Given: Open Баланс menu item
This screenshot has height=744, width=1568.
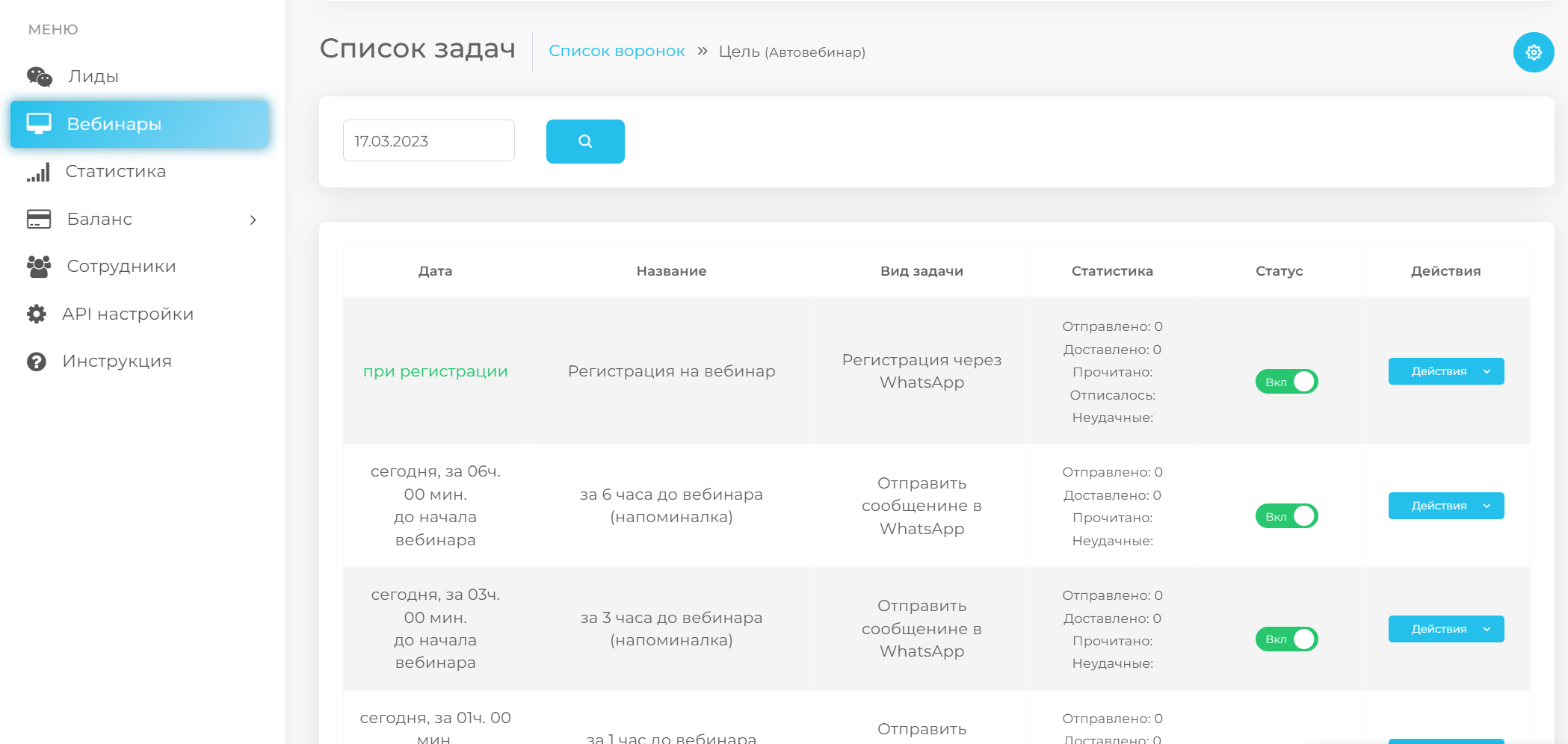Looking at the screenshot, I should (140, 219).
